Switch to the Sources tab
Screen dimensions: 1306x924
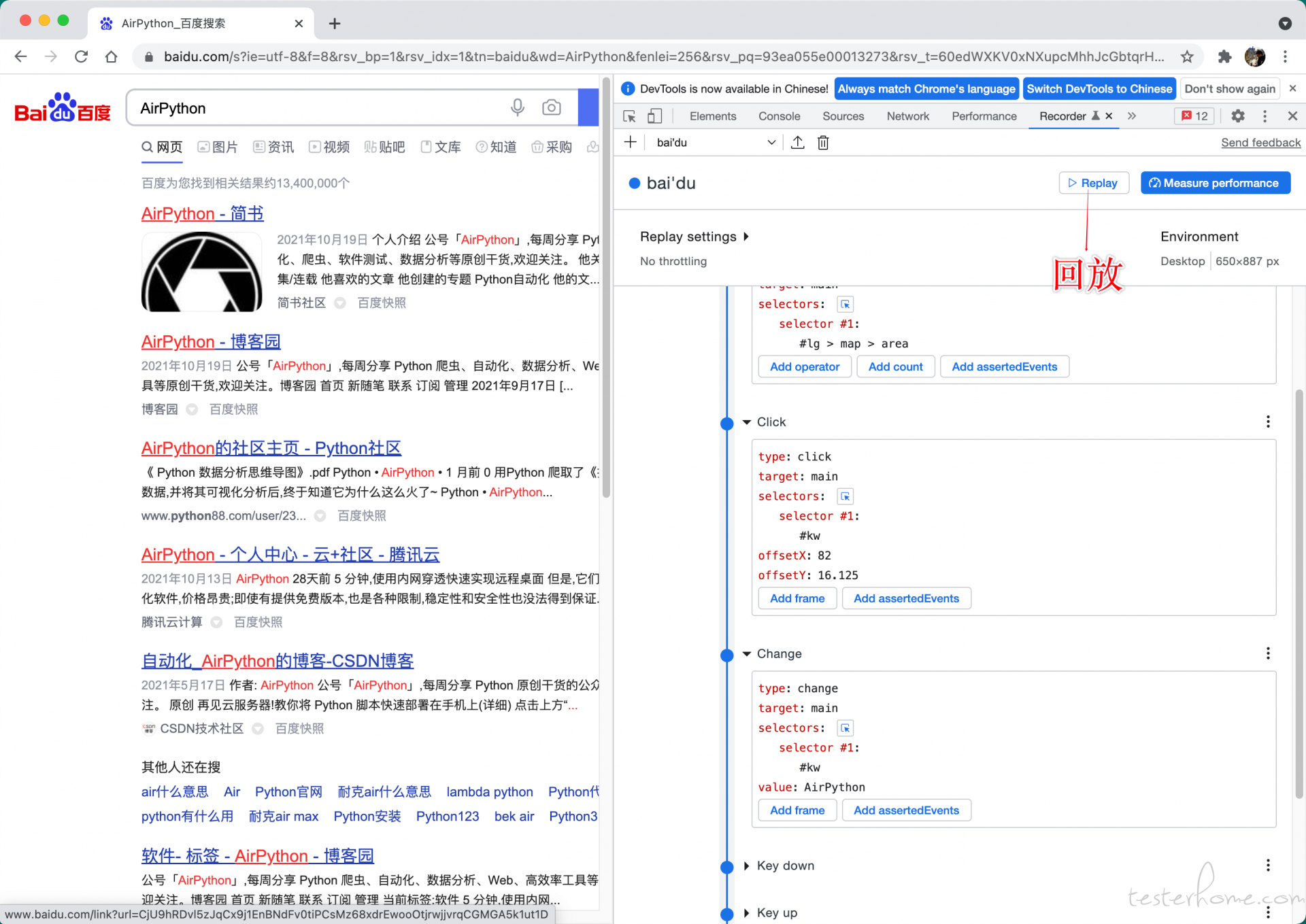843,116
